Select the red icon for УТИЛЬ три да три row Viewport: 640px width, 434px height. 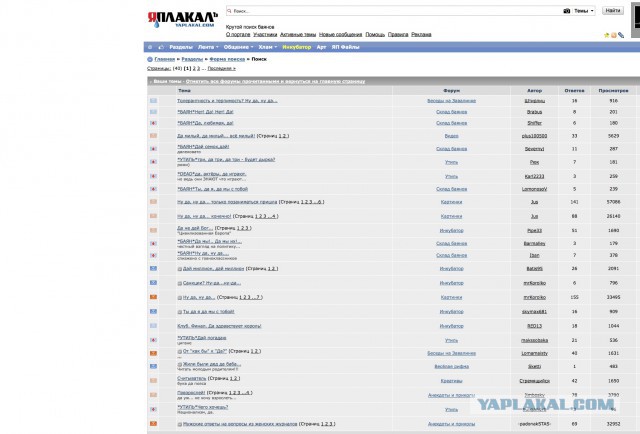tap(153, 162)
